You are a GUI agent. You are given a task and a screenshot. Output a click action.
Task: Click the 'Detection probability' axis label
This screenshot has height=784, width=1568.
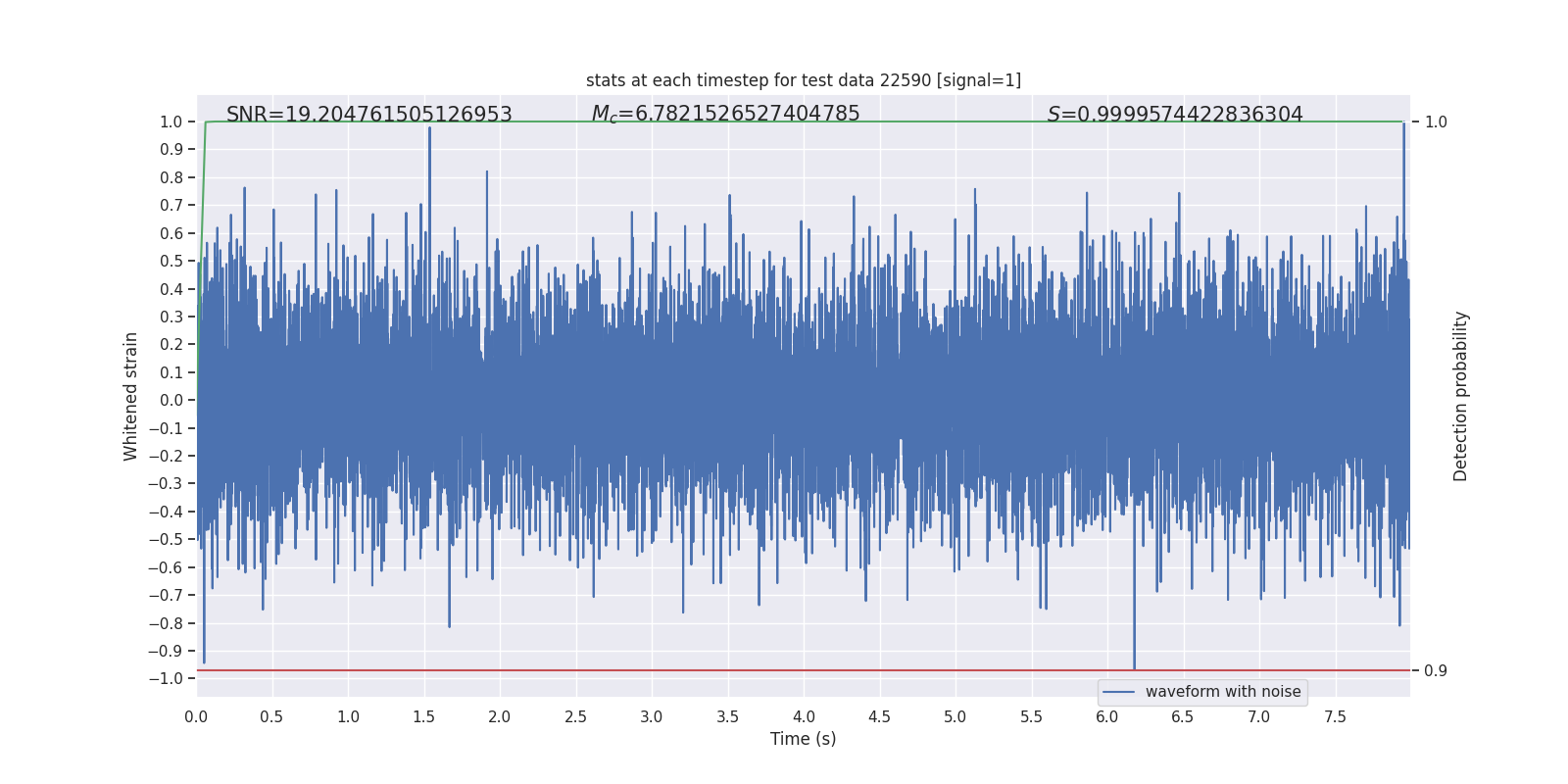[x=1461, y=396]
